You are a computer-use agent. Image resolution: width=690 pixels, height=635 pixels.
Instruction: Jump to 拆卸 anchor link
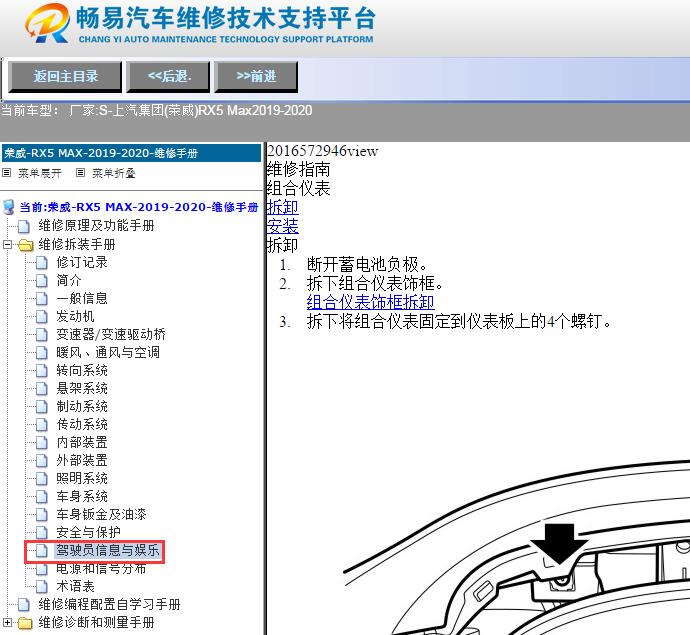(x=283, y=207)
